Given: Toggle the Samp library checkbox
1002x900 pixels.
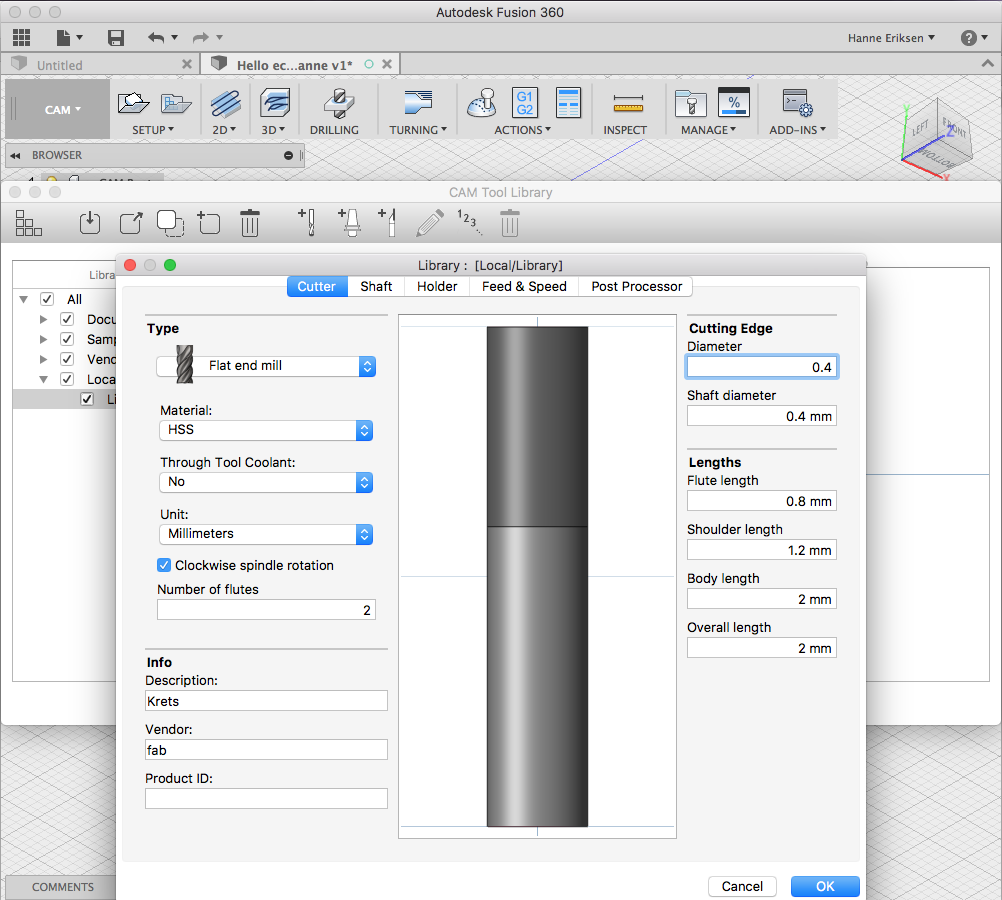Looking at the screenshot, I should tap(67, 339).
